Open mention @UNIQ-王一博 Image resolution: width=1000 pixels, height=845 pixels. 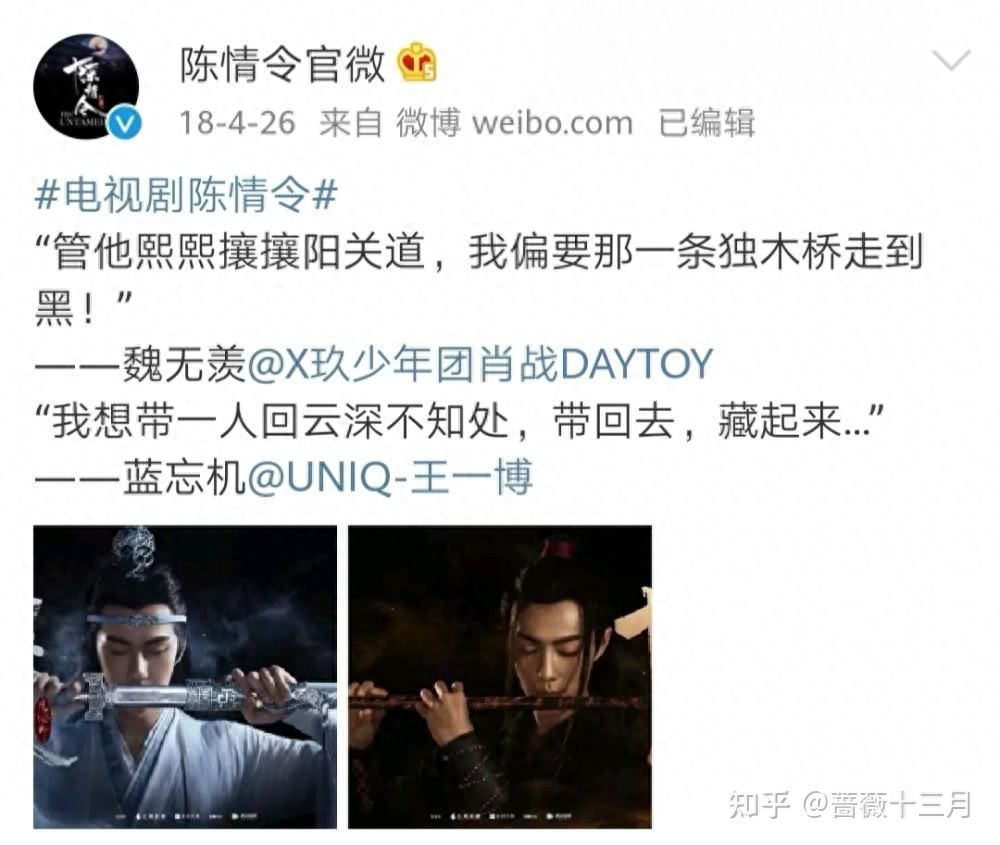click(390, 478)
